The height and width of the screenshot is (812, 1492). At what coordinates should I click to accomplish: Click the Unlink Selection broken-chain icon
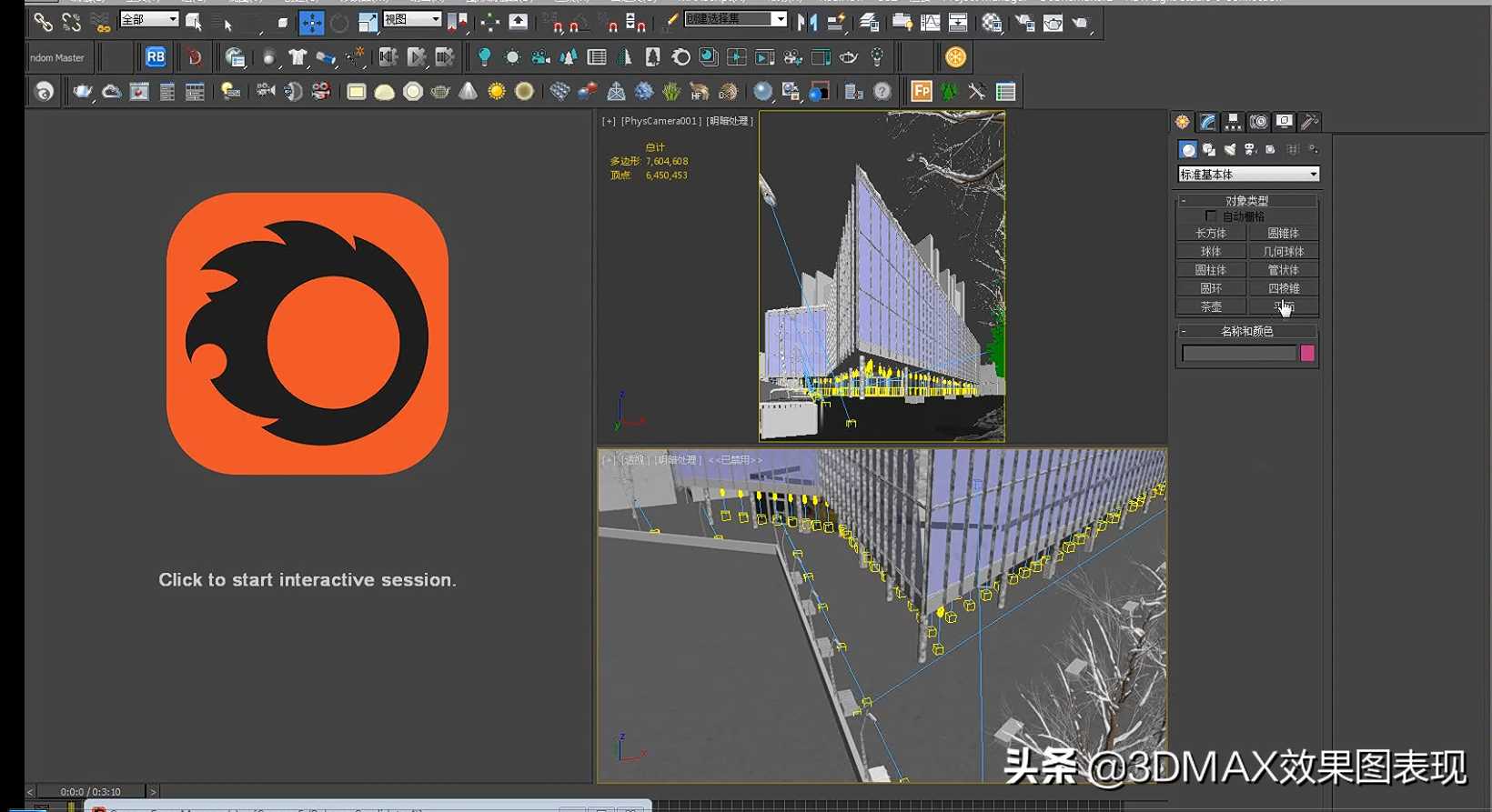(71, 22)
